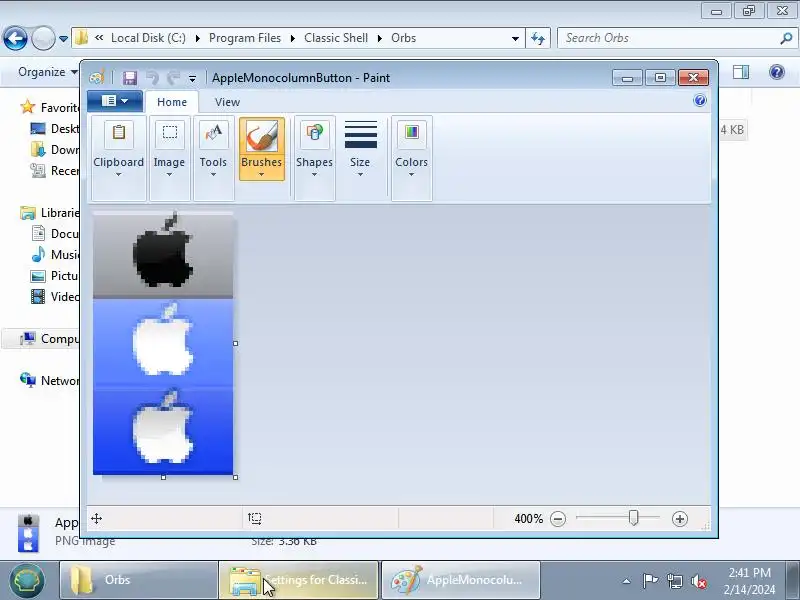Viewport: 800px width, 600px height.
Task: Select the Home ribbon tab
Action: point(172,102)
